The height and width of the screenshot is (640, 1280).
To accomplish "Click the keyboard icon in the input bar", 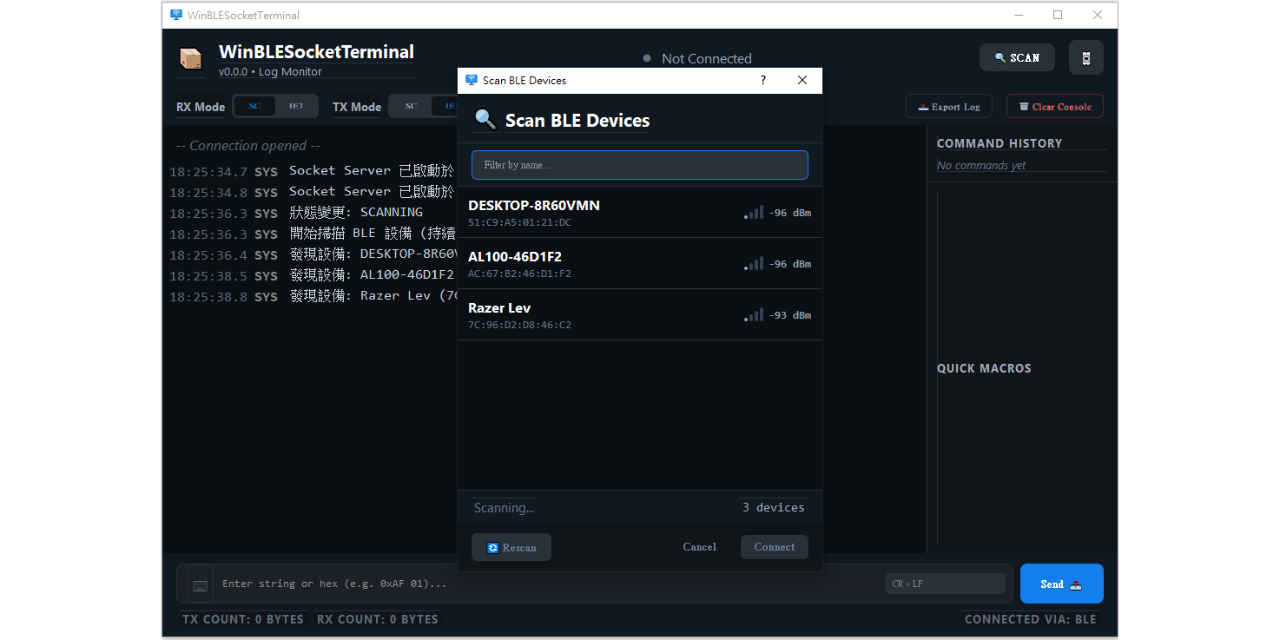I will click(200, 584).
